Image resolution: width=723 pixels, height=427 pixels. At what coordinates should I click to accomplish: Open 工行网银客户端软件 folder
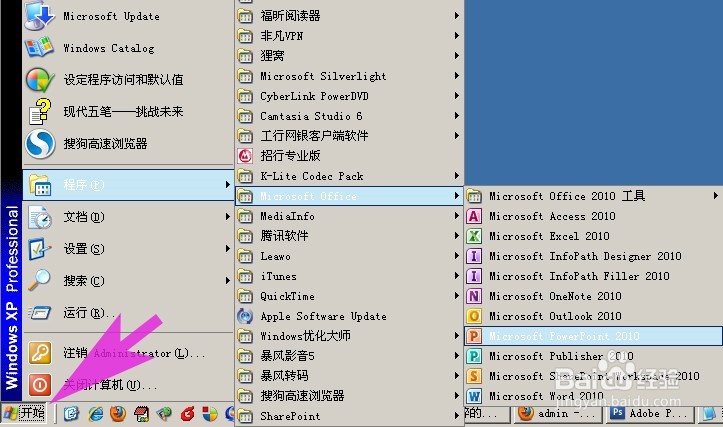350,136
